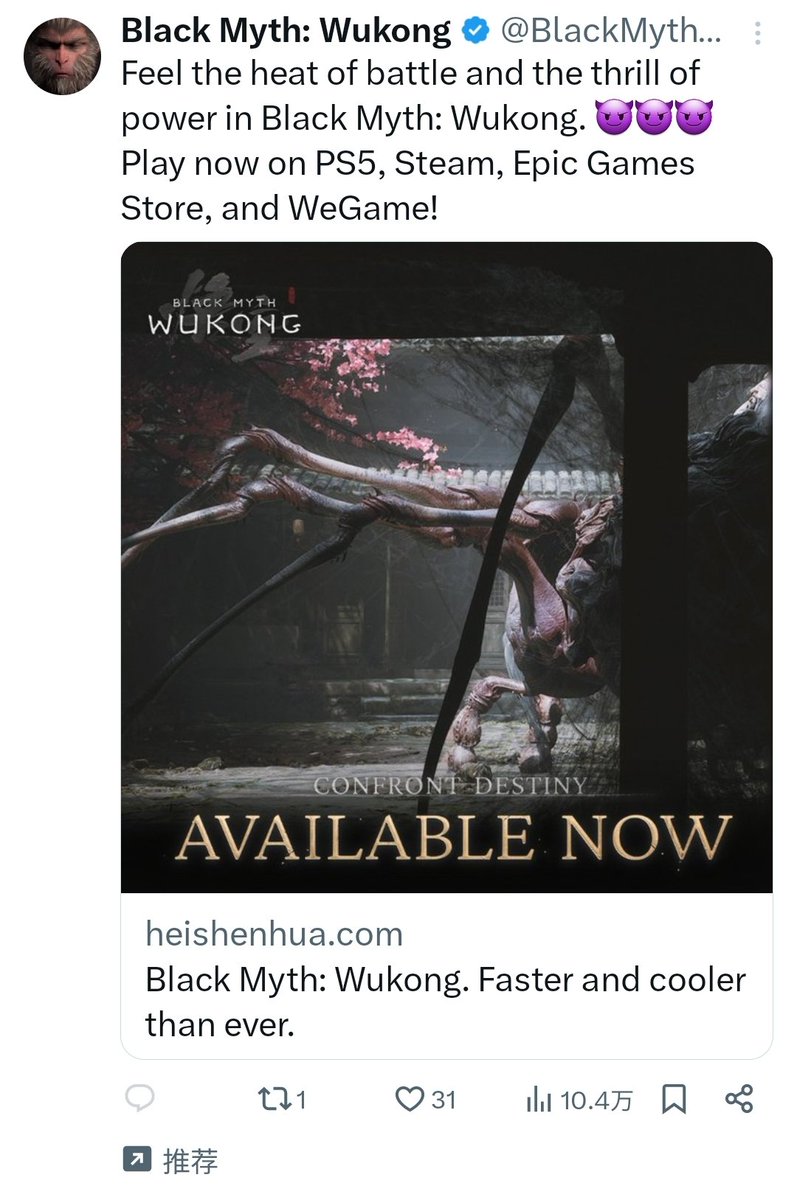The height and width of the screenshot is (1200, 797).
Task: Open the spider boss promo image
Action: click(446, 567)
